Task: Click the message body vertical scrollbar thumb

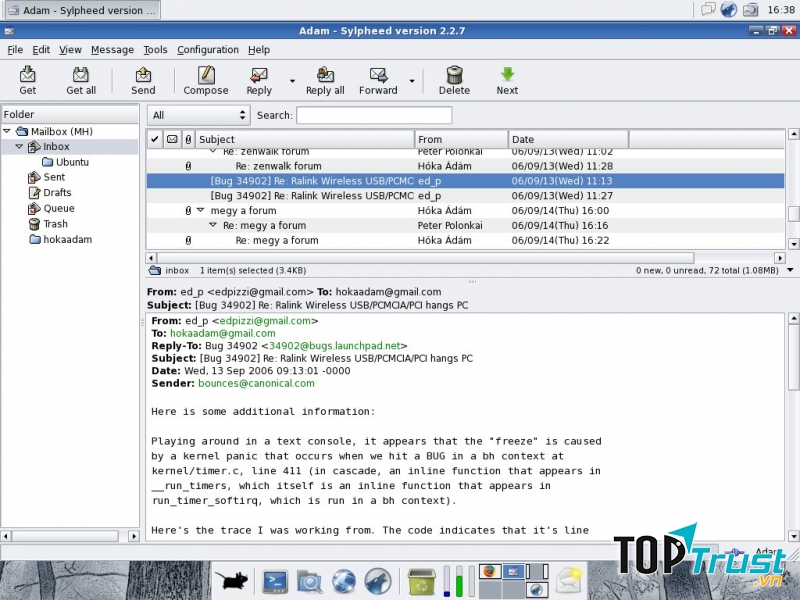Action: coord(793,357)
